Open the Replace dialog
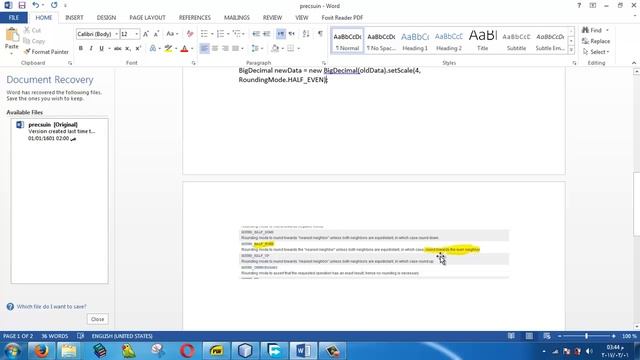 click(596, 41)
